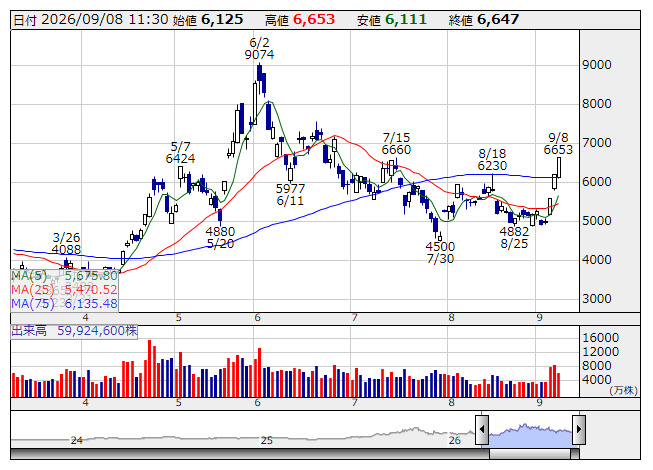Screen dimensions: 653x470
Task: Click the 16000 volume axis label
Action: 601,338
